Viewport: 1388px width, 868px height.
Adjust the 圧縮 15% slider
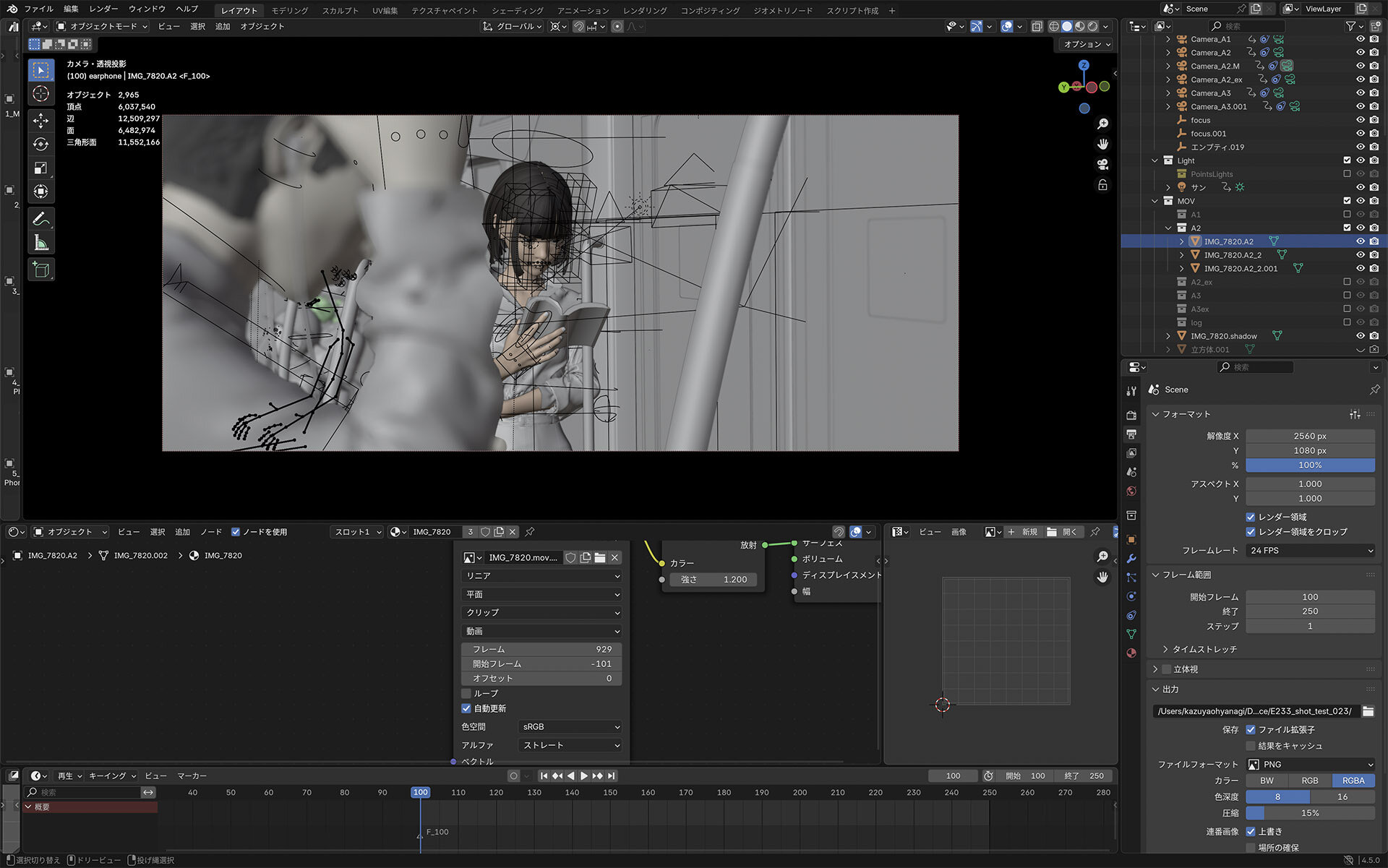tap(1310, 813)
